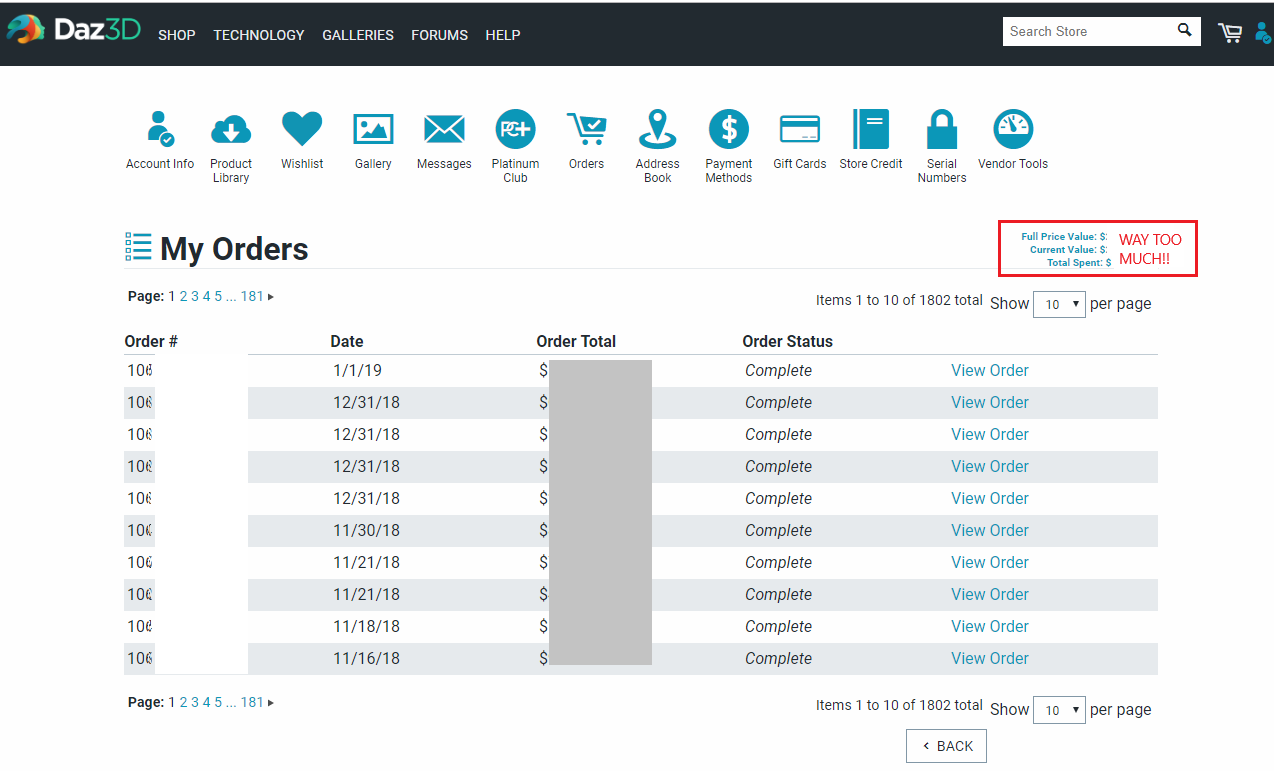1274x771 pixels.
Task: Click the BACK button
Action: click(947, 746)
